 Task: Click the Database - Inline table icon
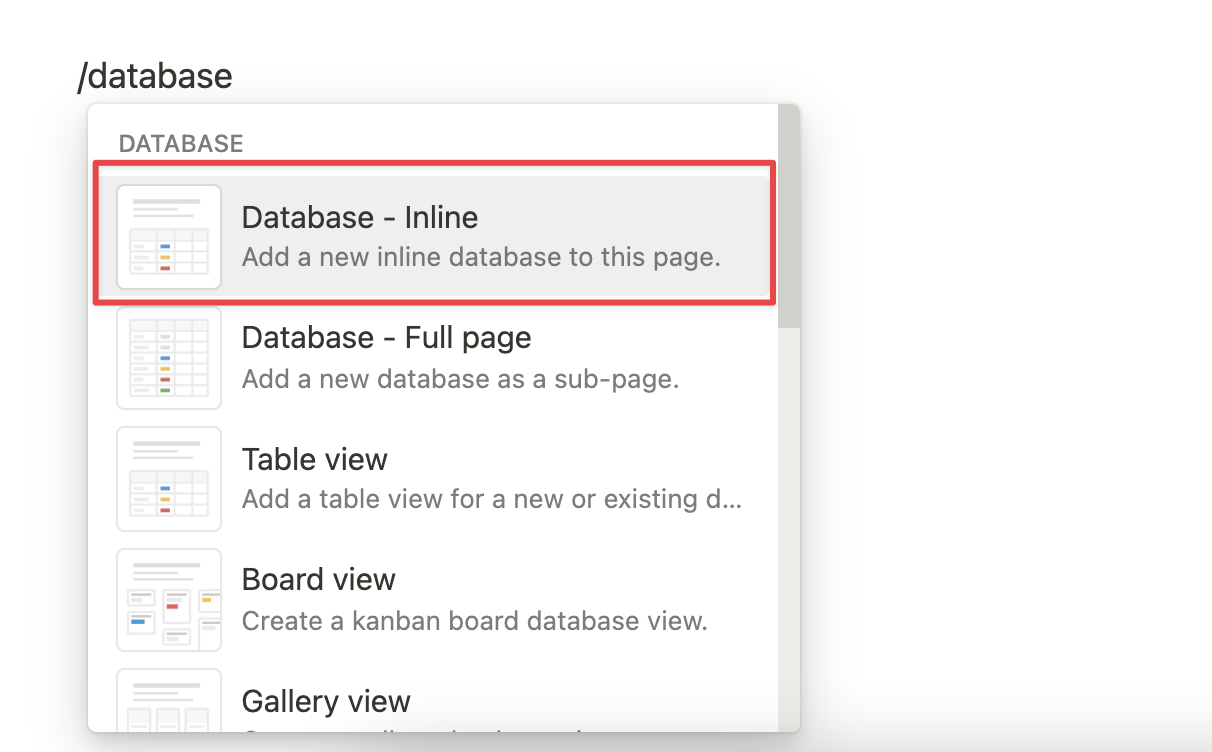click(x=169, y=237)
